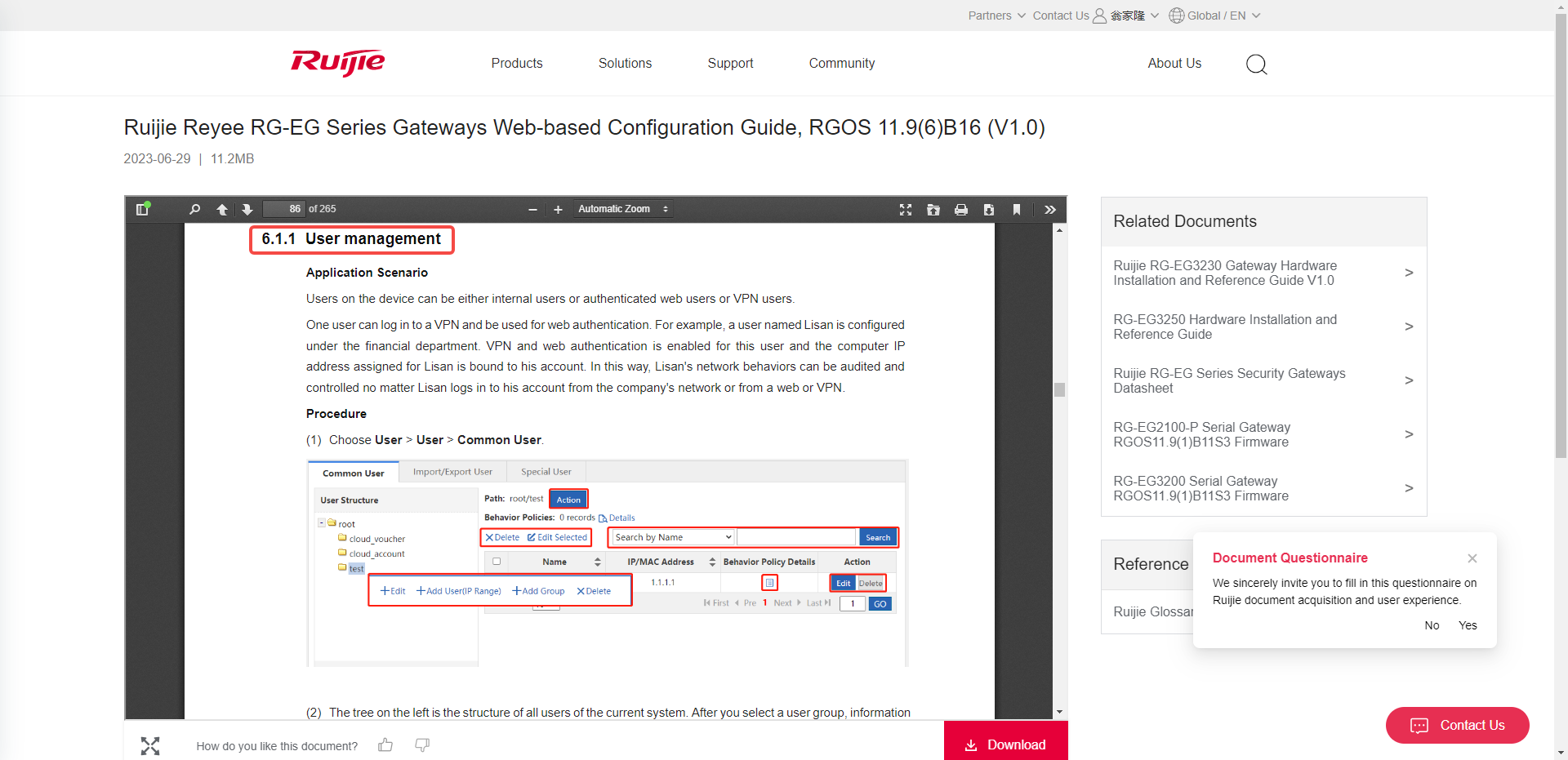Open the Solutions menu

pos(625,63)
